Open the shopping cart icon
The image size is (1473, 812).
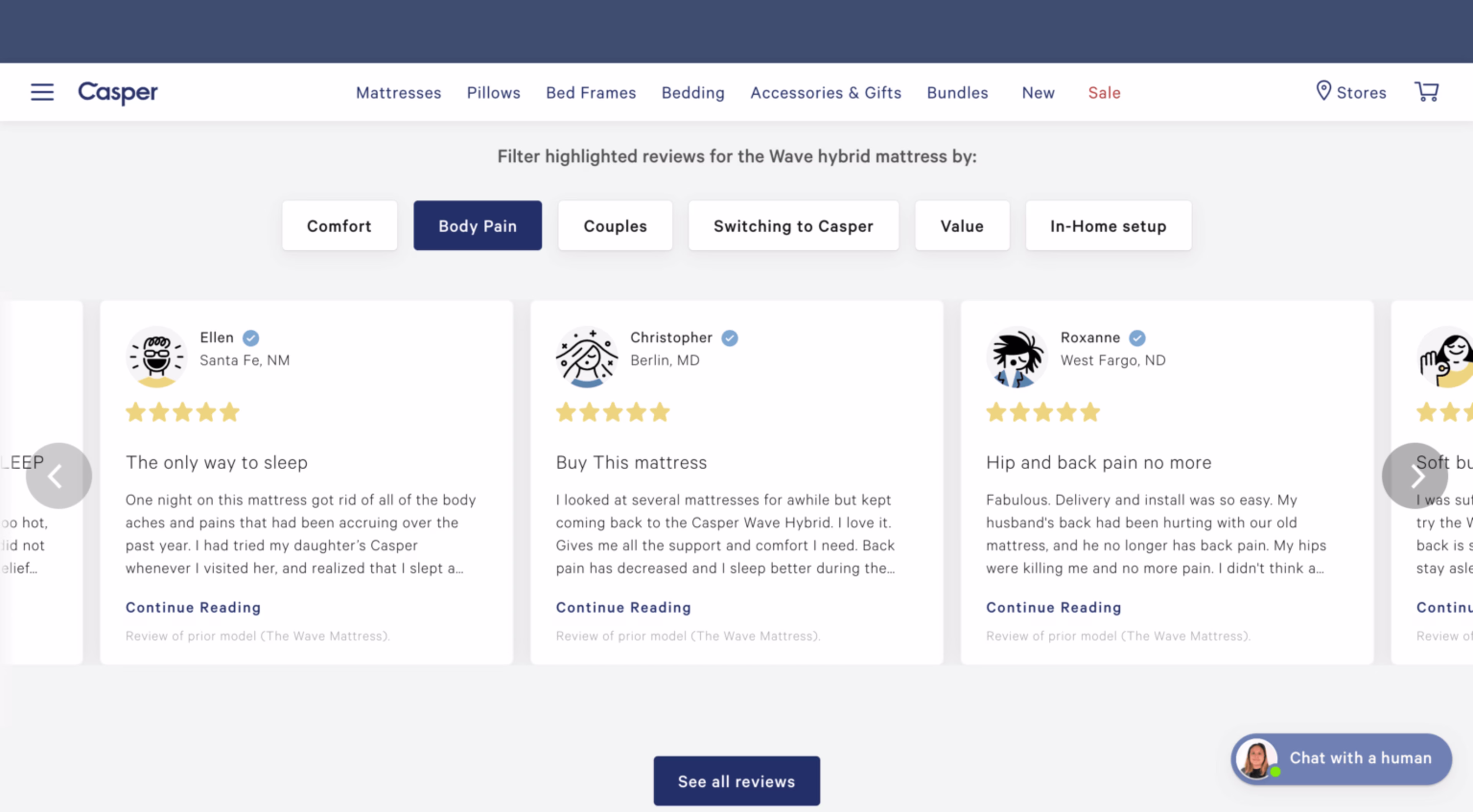[1426, 91]
